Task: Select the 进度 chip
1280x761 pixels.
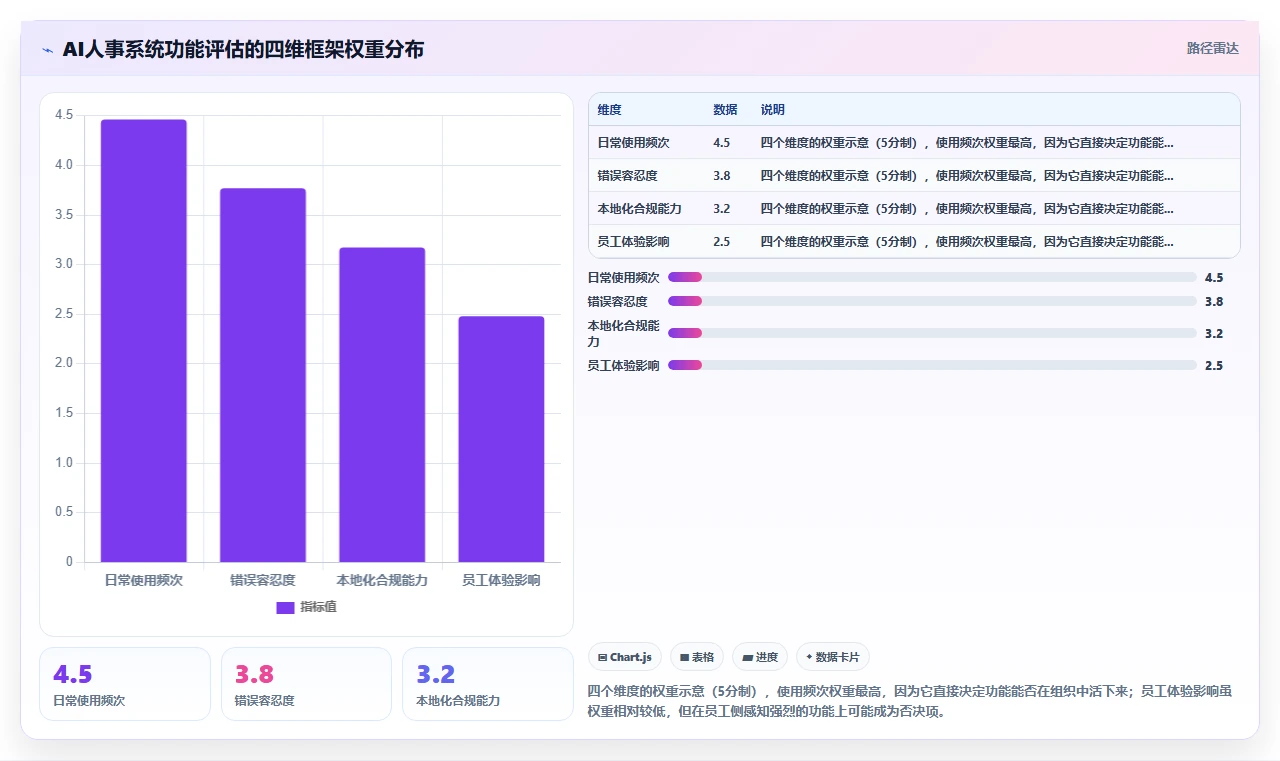Action: pos(760,657)
